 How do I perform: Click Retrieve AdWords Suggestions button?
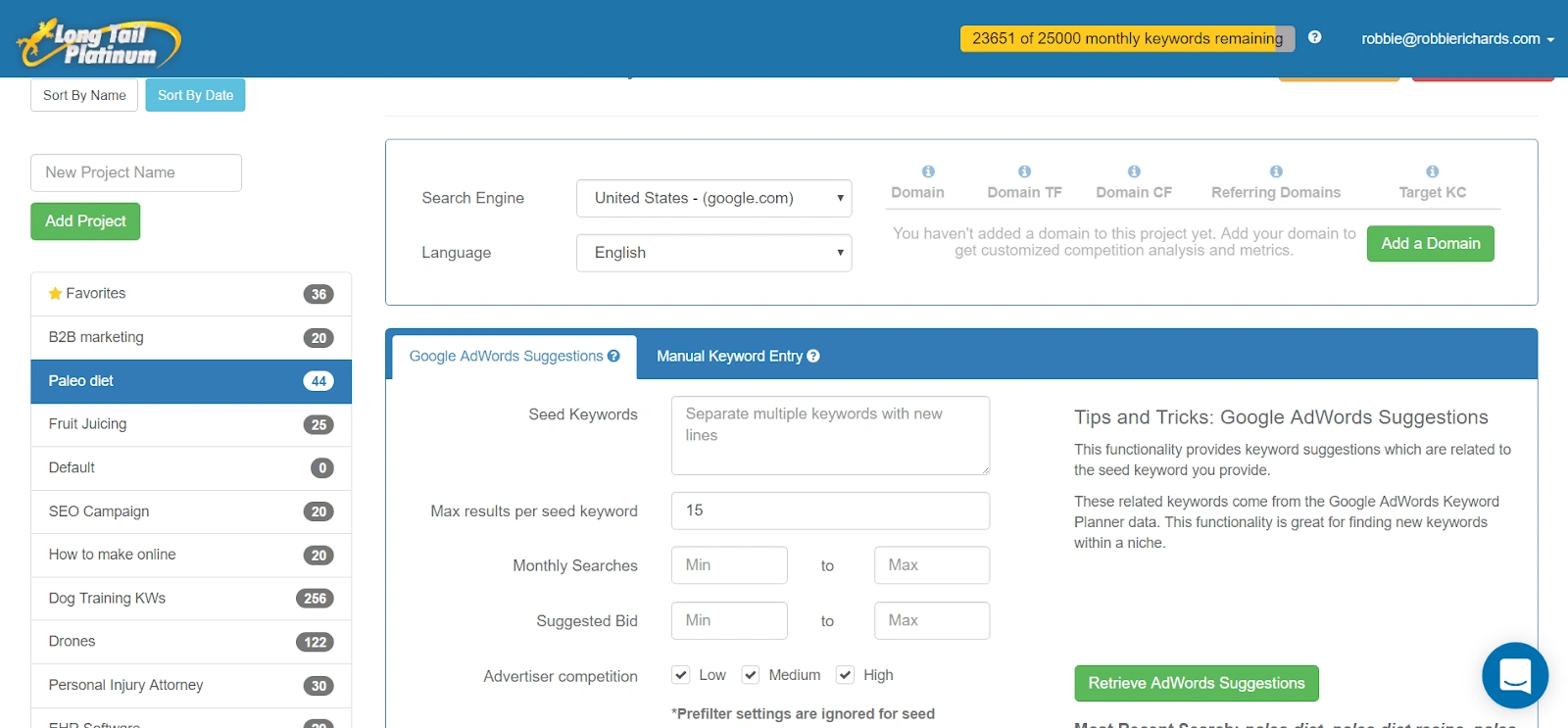(x=1197, y=684)
